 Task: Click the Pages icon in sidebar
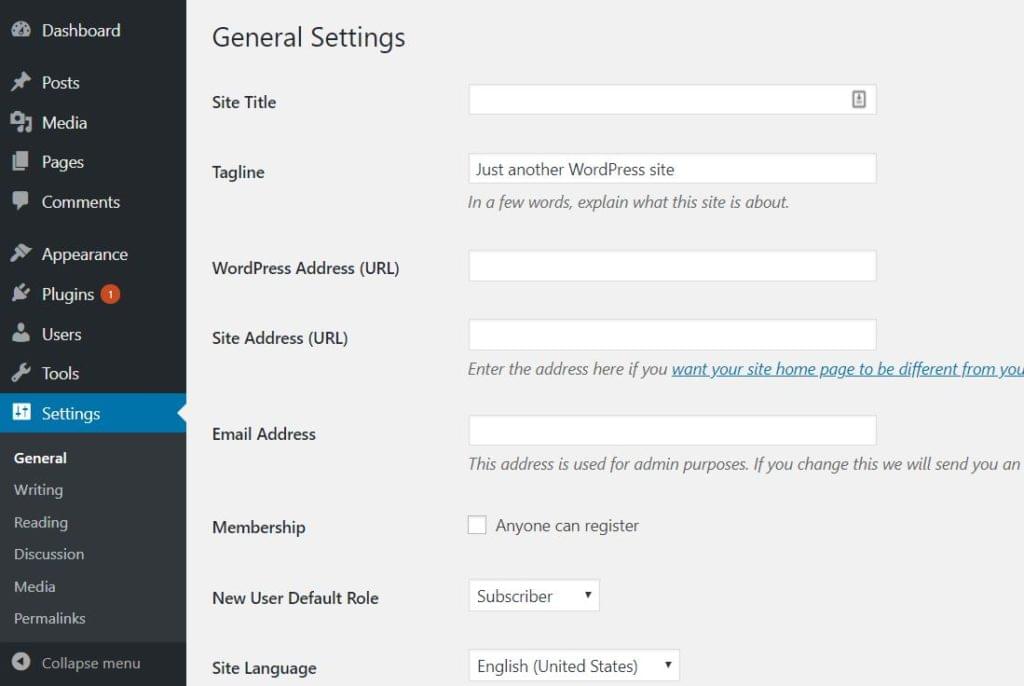21,162
